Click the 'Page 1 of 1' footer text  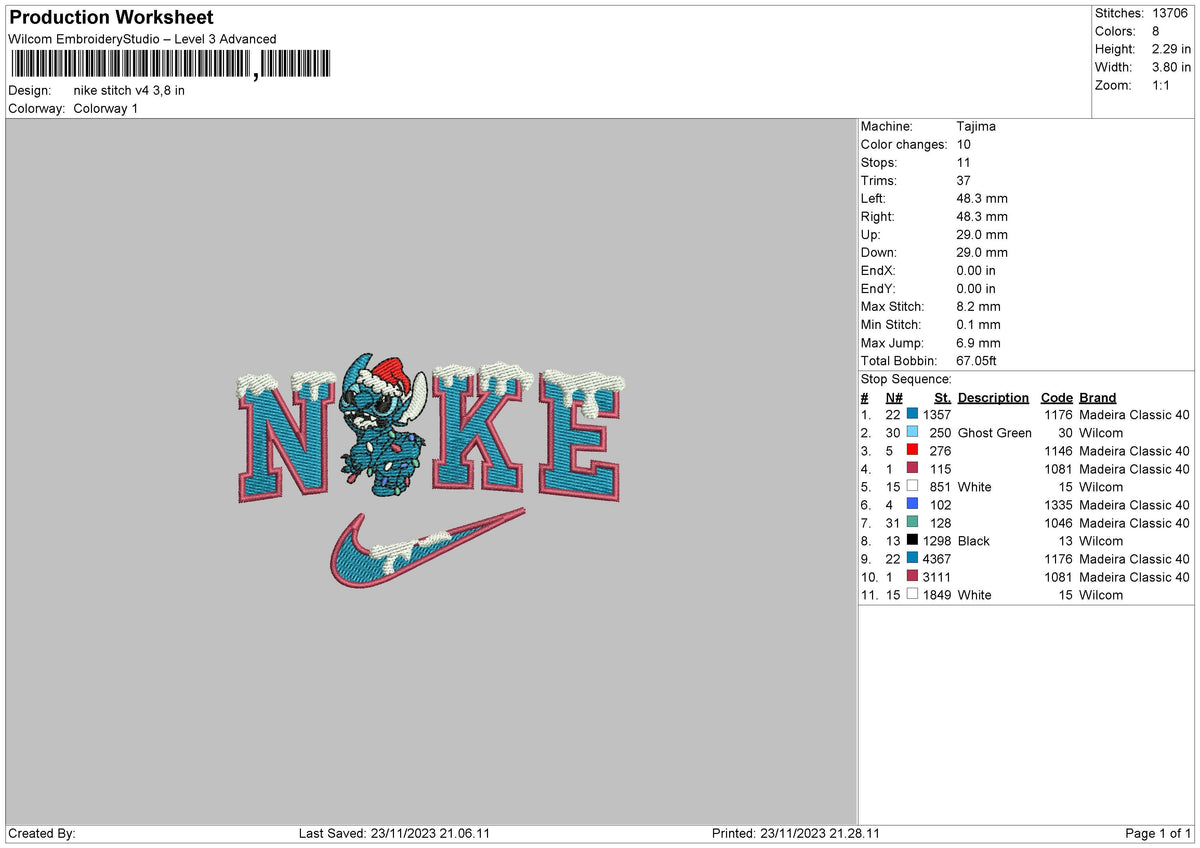(1158, 833)
